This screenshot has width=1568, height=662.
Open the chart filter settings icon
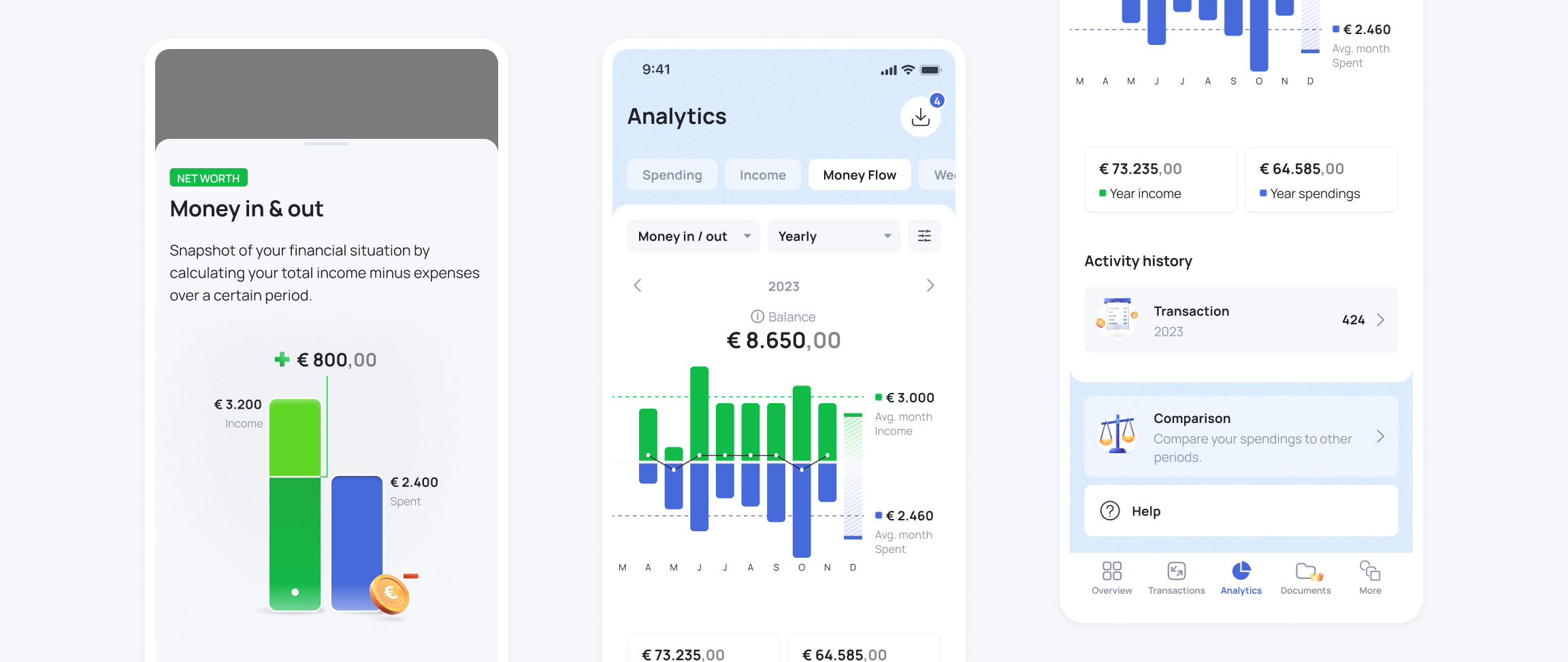click(x=924, y=236)
